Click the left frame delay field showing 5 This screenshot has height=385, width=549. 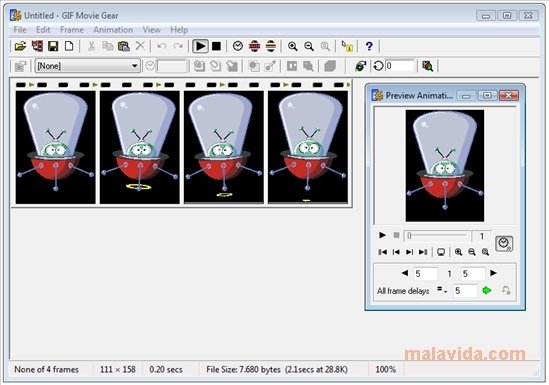425,274
